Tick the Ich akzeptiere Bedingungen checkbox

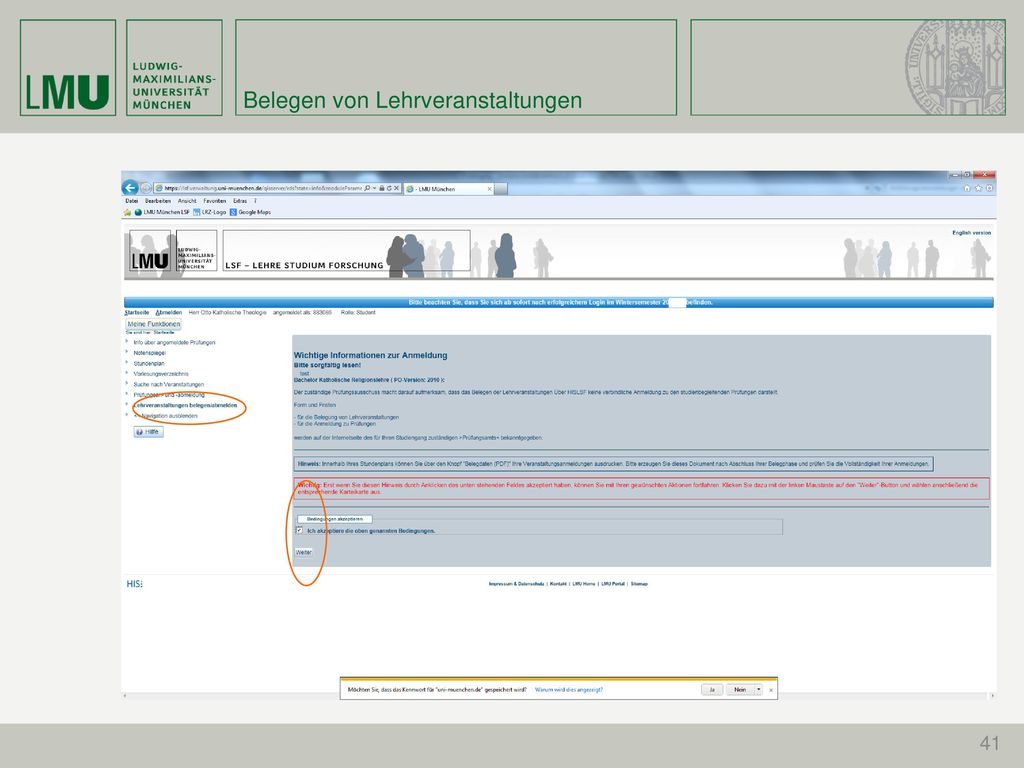300,530
